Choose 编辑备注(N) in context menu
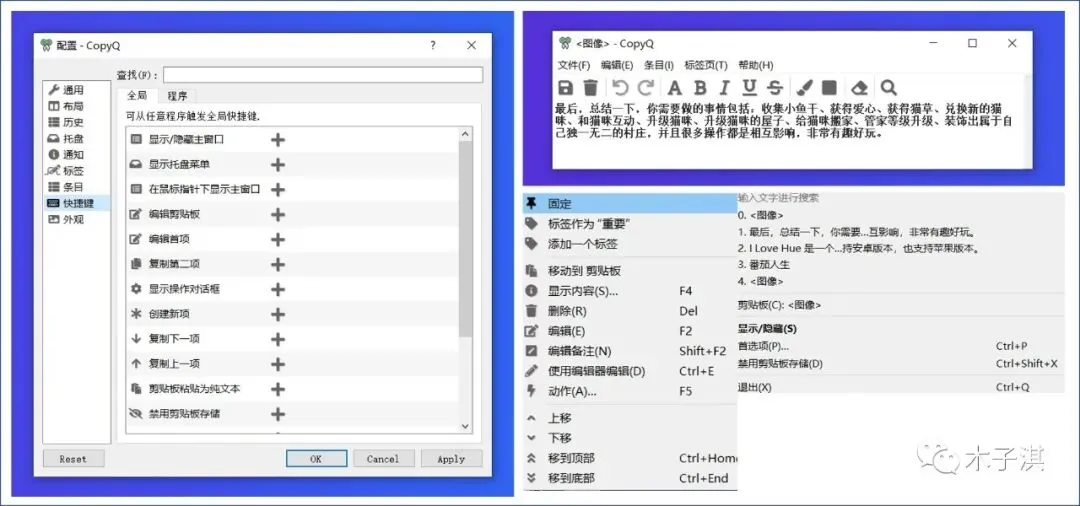 (630, 351)
